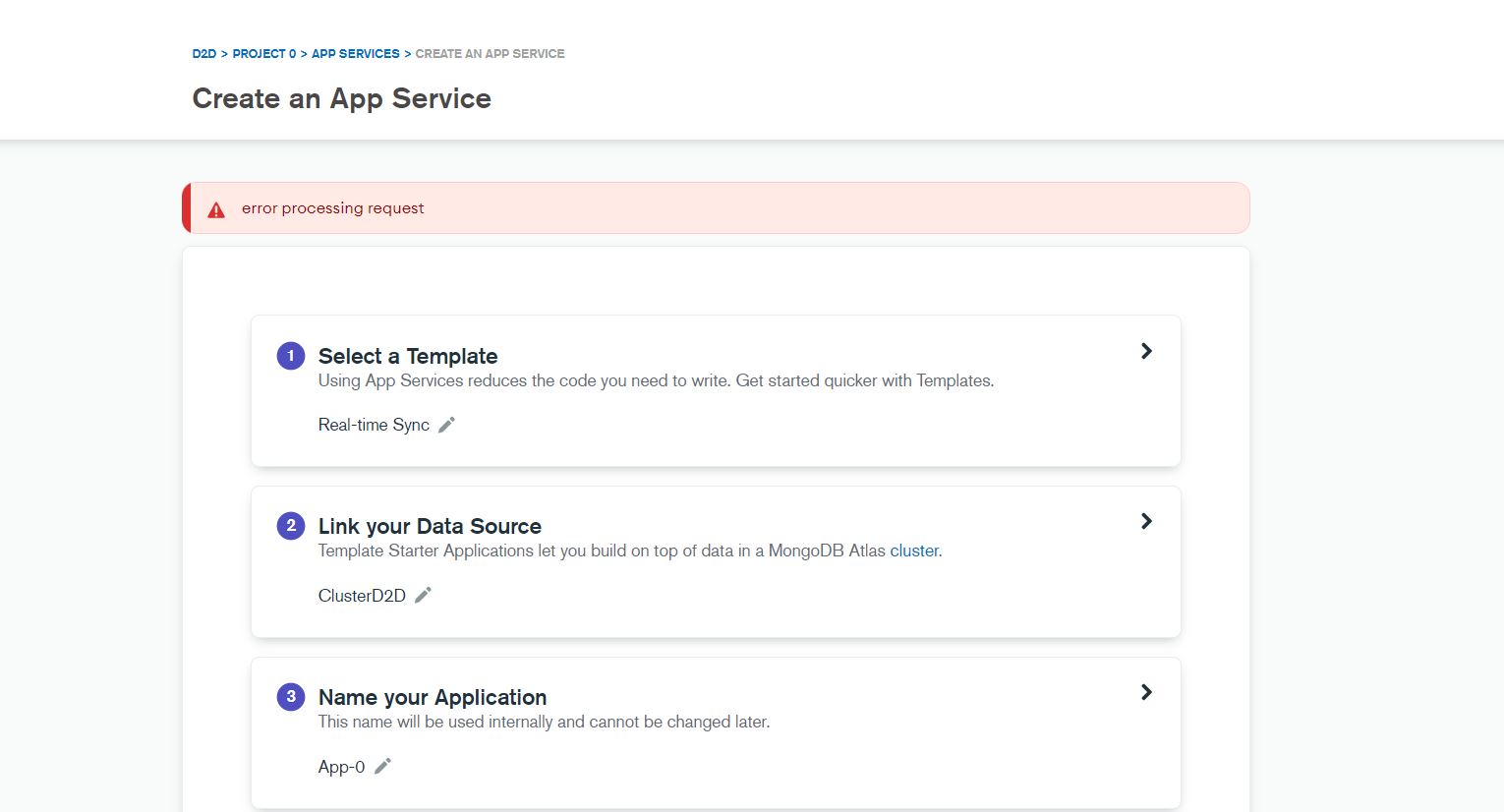The image size is (1504, 812).
Task: Select the step 3 number badge
Action: tap(291, 697)
